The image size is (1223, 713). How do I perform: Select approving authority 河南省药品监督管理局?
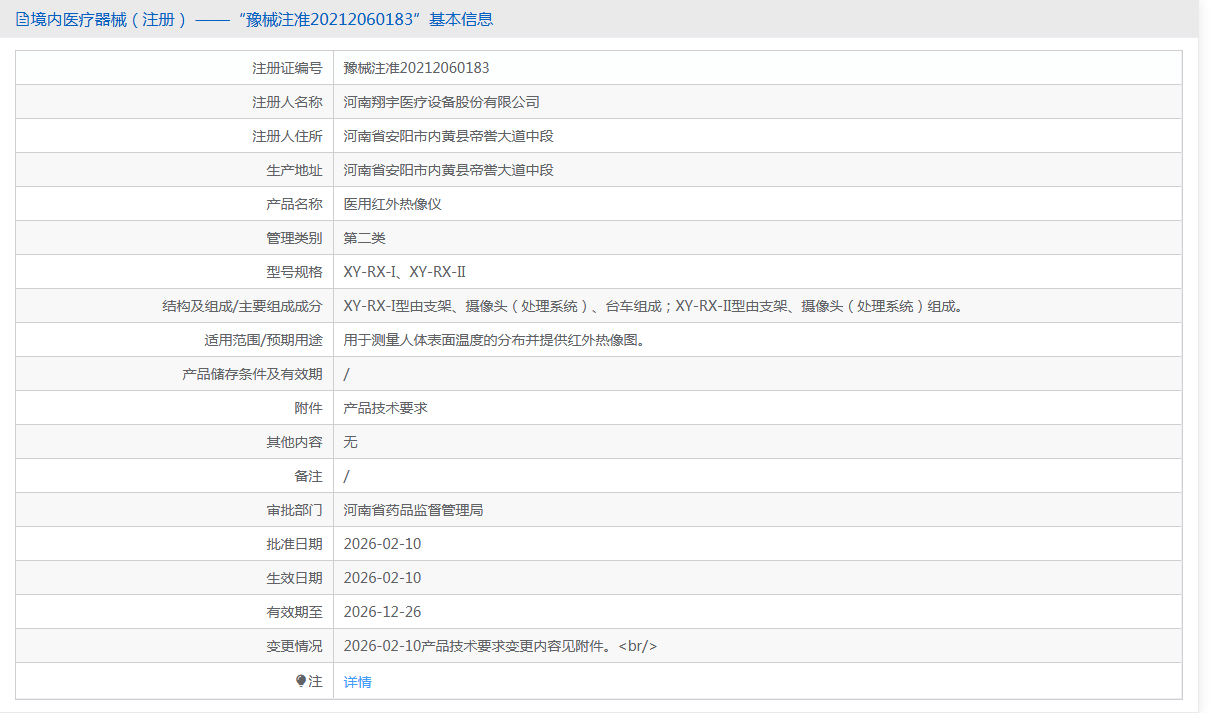click(x=413, y=510)
